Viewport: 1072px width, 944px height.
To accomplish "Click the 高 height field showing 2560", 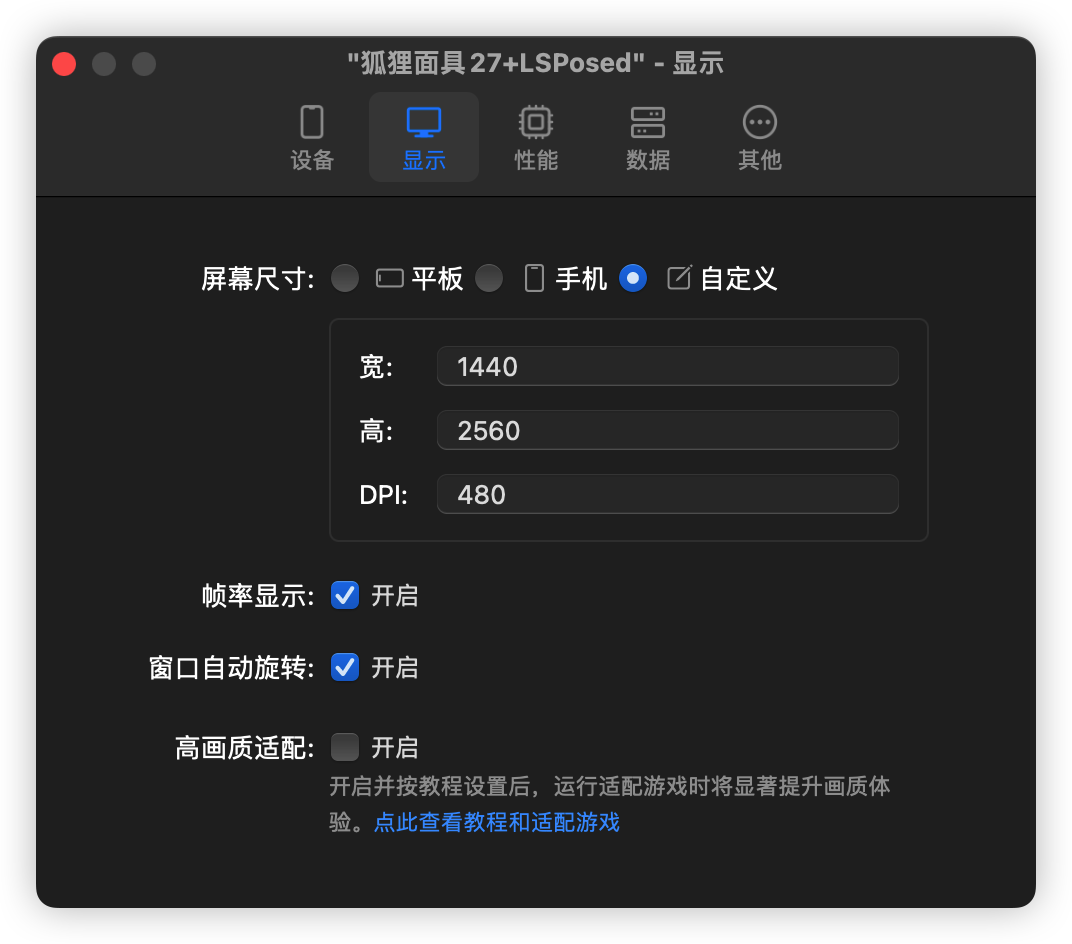I will click(x=667, y=431).
